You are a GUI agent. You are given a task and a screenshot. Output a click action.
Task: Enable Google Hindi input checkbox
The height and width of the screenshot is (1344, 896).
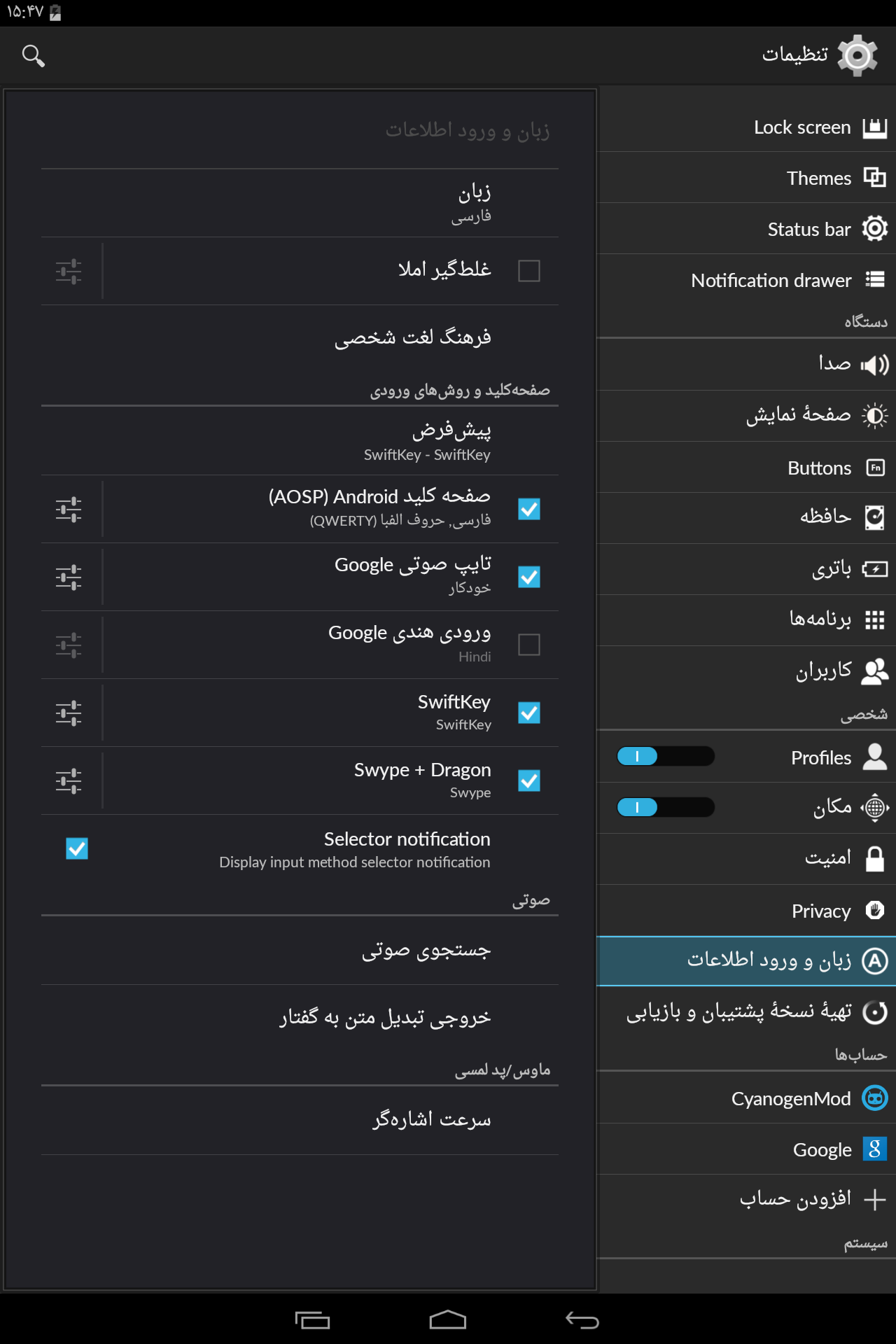(x=528, y=645)
